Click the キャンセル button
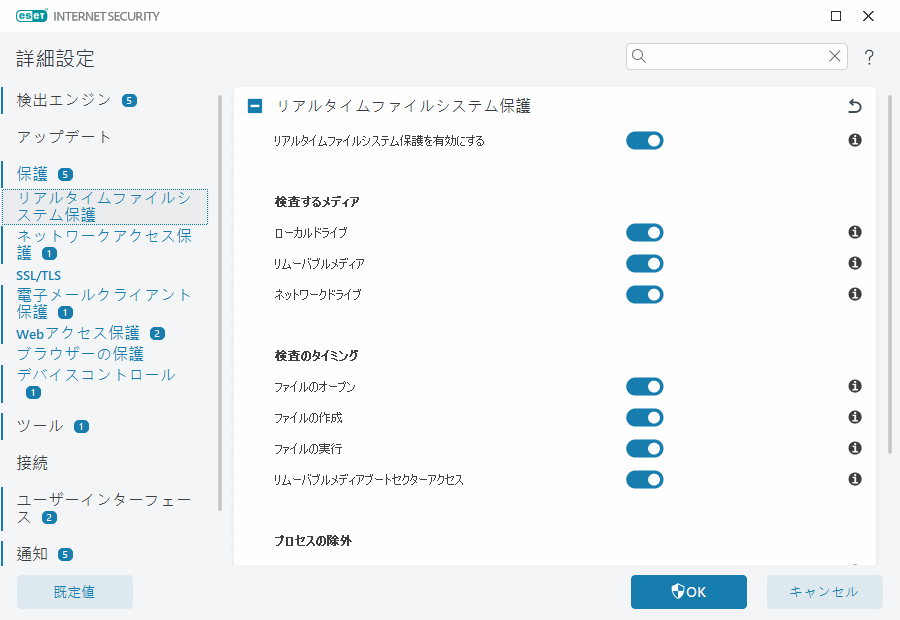Screen dimensions: 900x620 point(824,591)
